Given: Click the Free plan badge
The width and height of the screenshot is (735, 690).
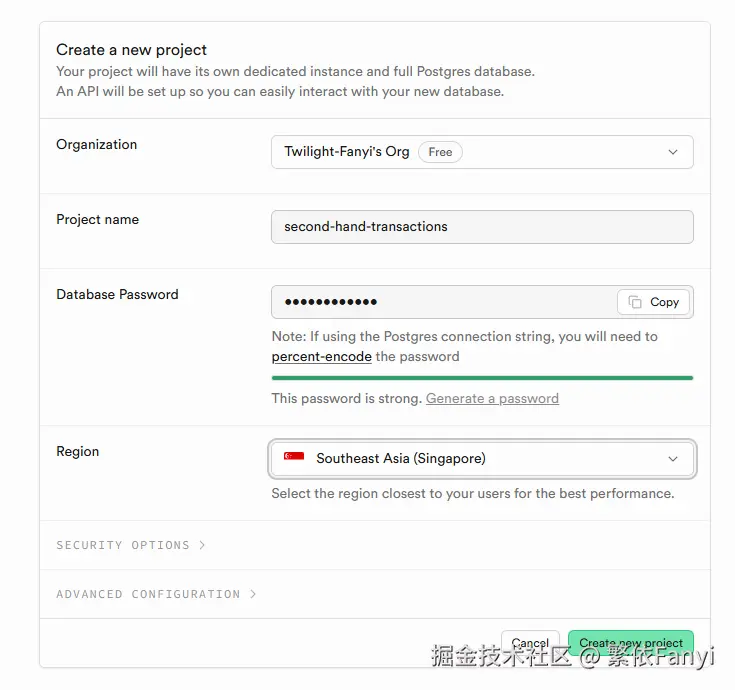Looking at the screenshot, I should coord(440,152).
